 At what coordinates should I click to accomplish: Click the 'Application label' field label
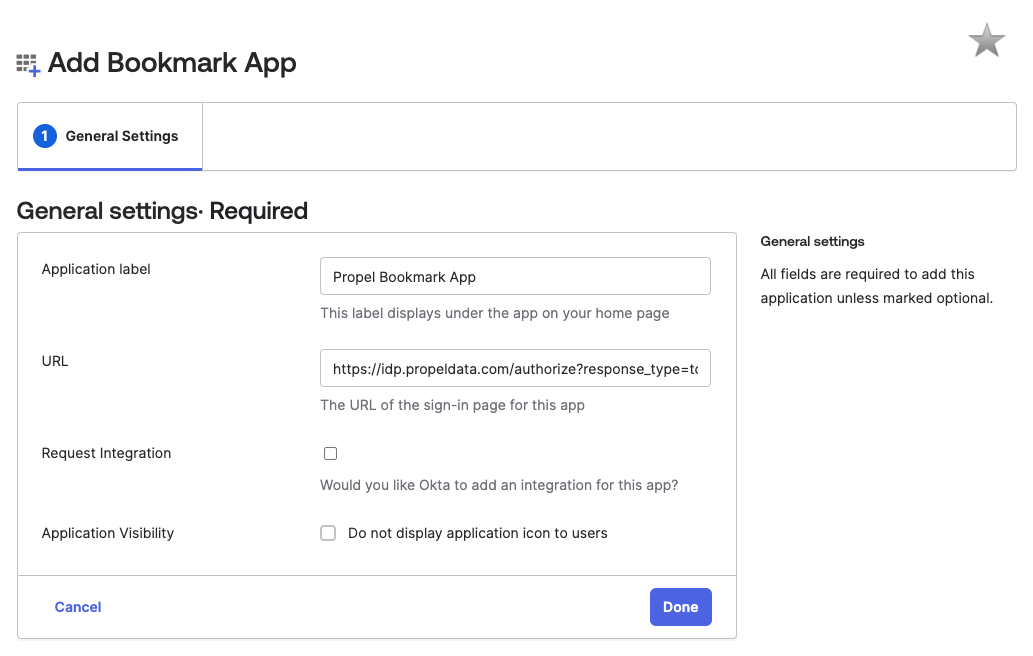point(95,269)
